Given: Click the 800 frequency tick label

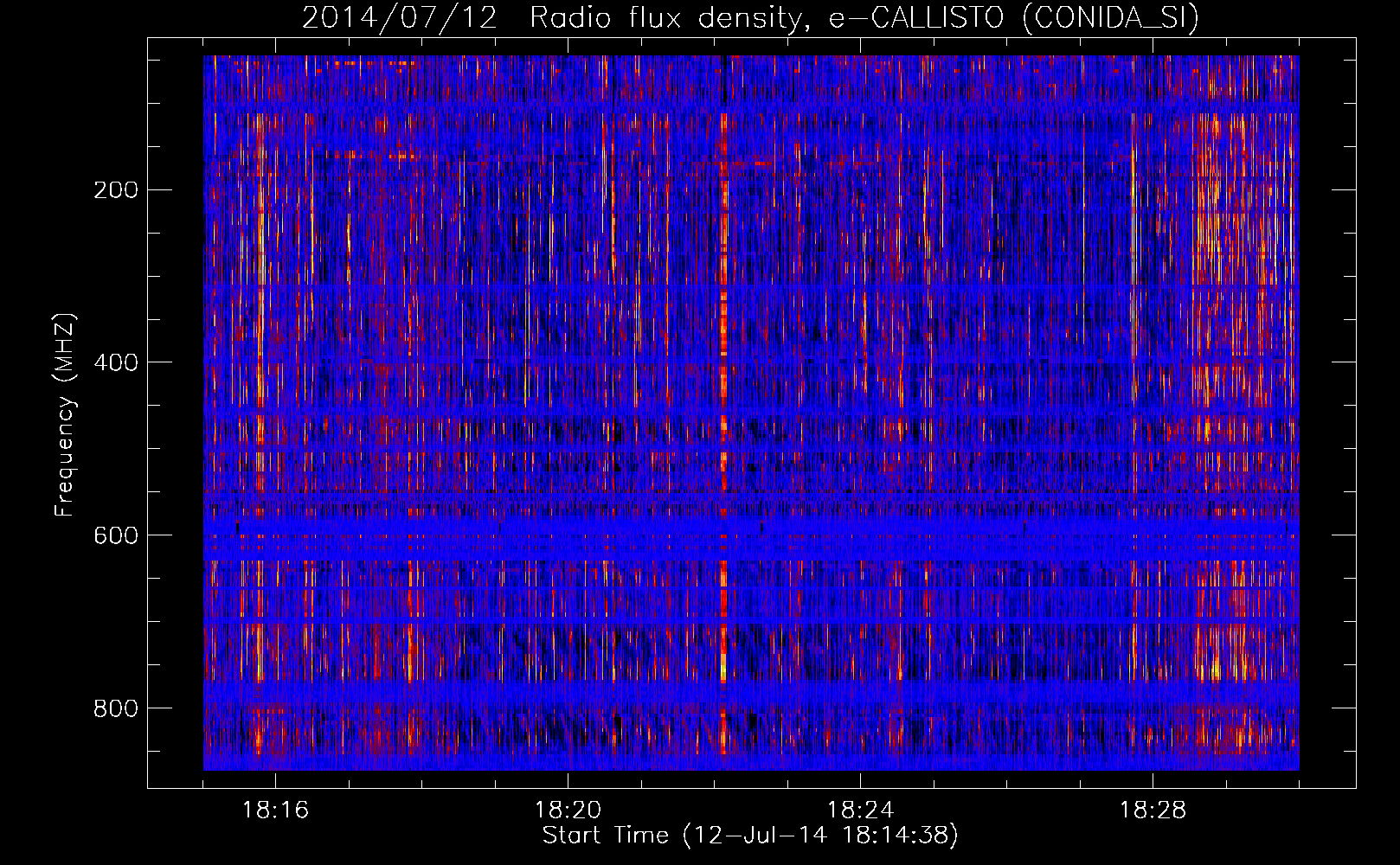Looking at the screenshot, I should (116, 708).
